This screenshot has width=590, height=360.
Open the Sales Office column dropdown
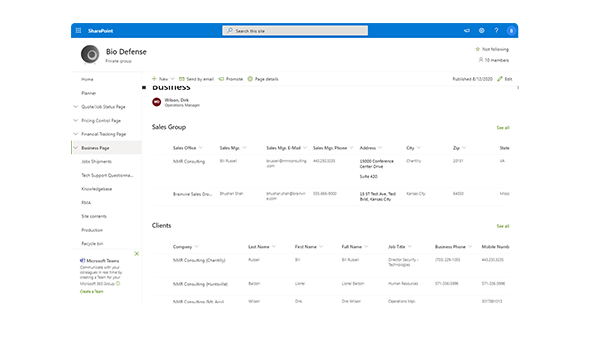201,148
